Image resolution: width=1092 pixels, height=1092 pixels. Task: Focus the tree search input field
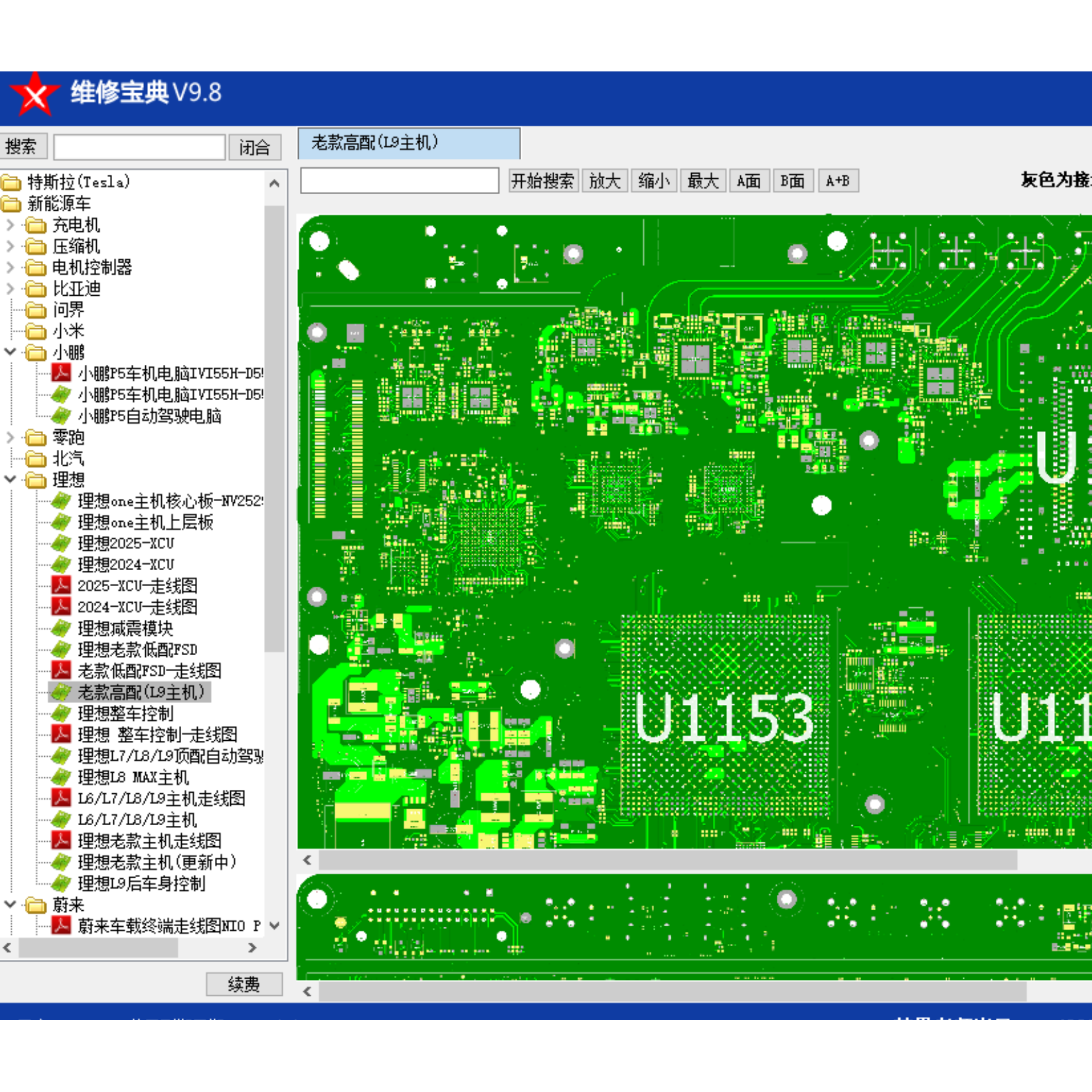pos(139,147)
